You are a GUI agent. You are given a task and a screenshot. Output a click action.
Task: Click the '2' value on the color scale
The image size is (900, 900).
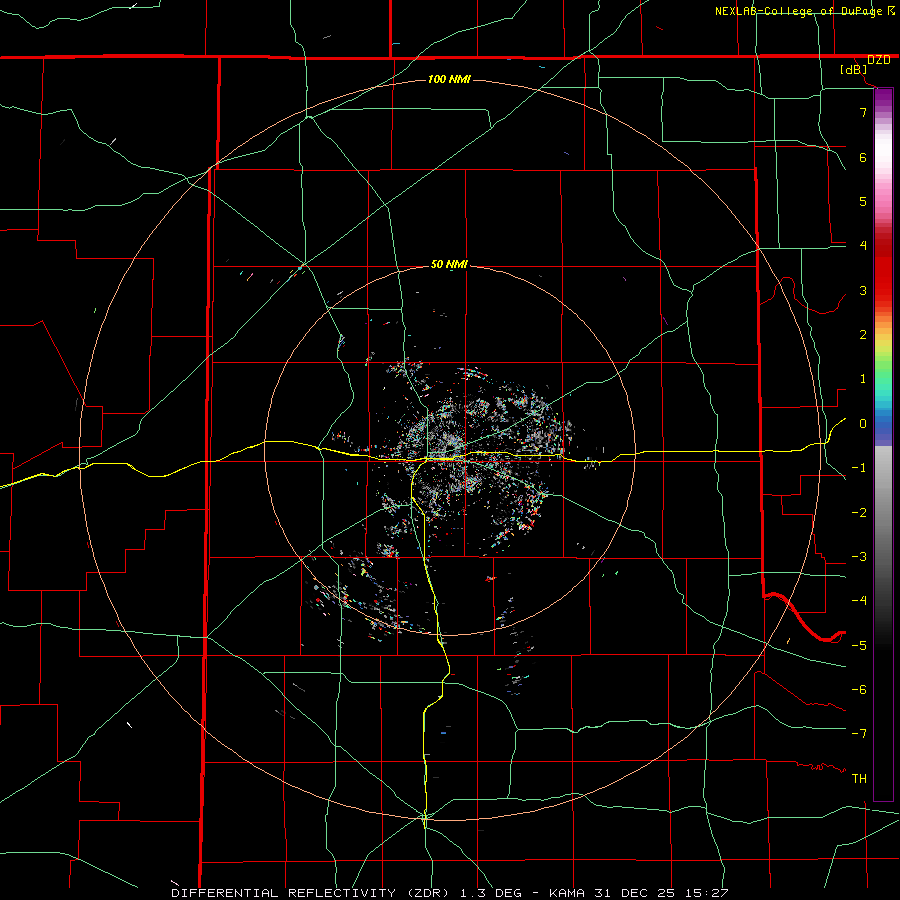click(863, 335)
